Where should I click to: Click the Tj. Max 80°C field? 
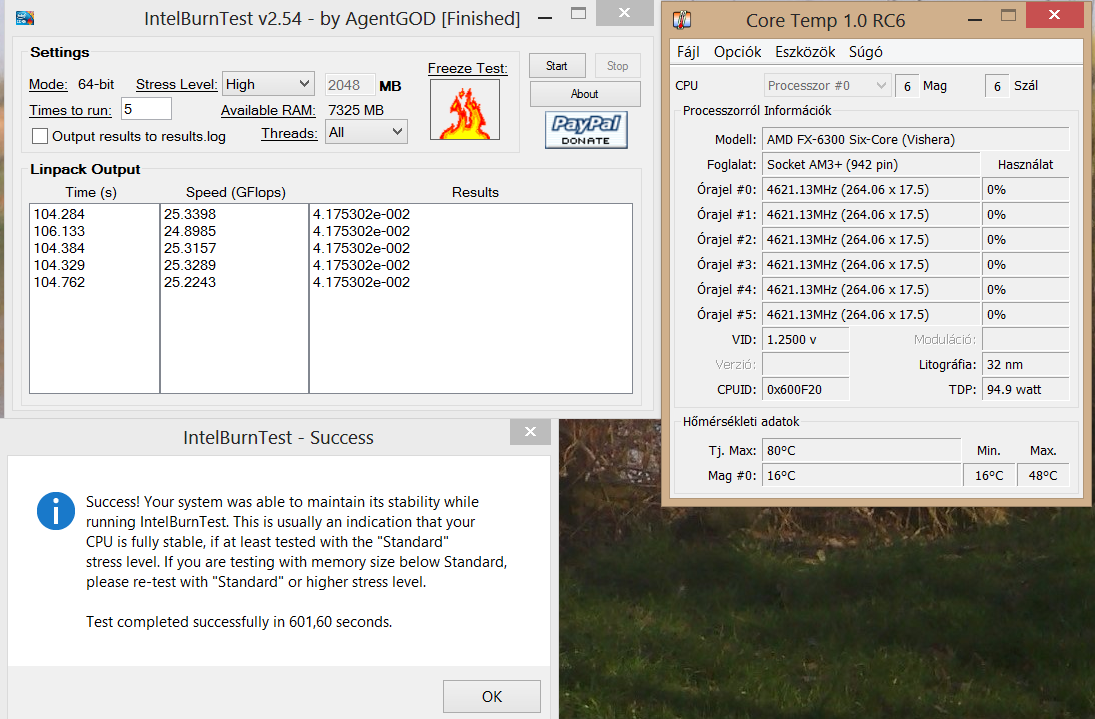862,451
